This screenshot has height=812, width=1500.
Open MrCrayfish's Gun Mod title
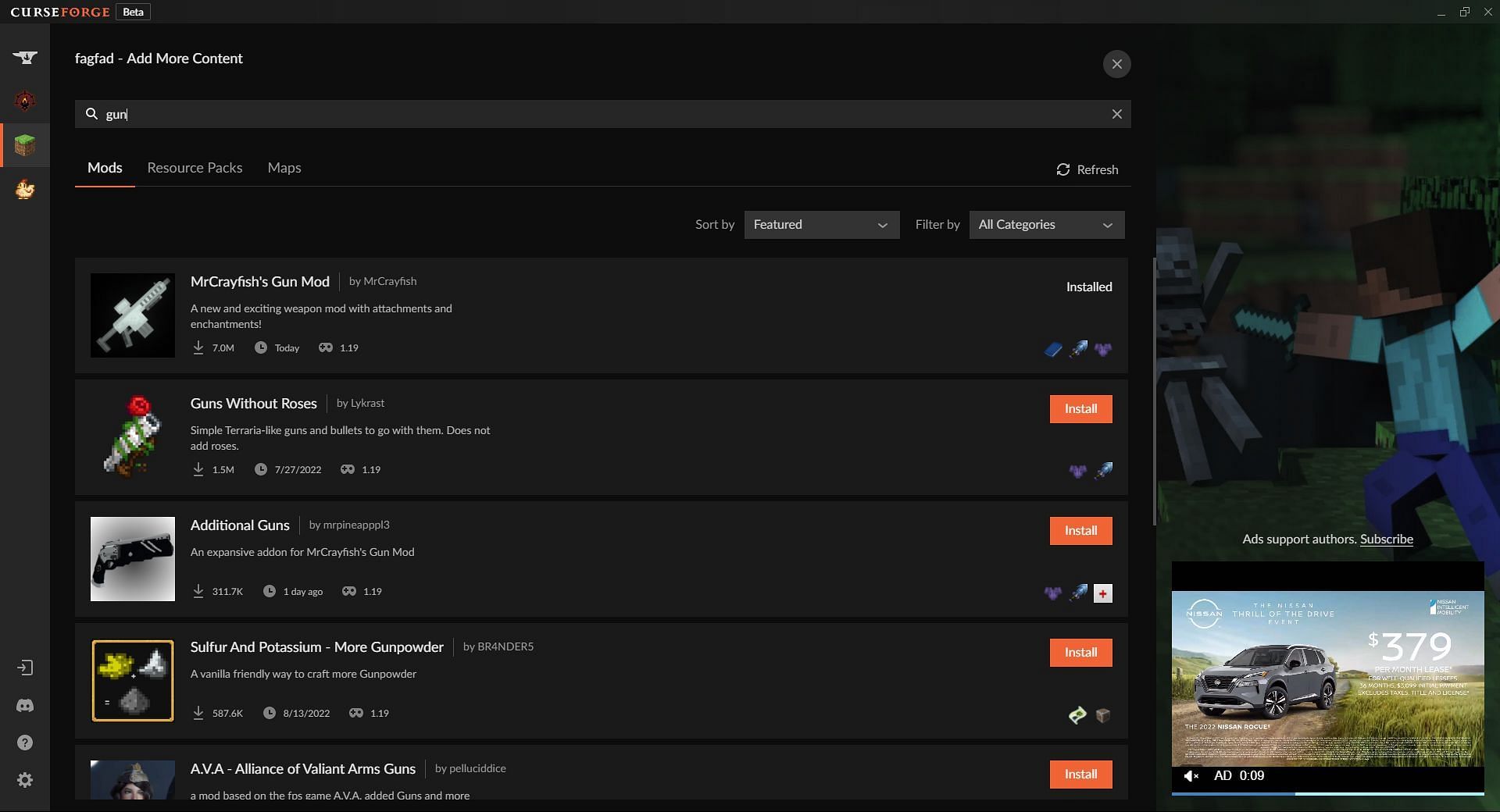(x=260, y=282)
